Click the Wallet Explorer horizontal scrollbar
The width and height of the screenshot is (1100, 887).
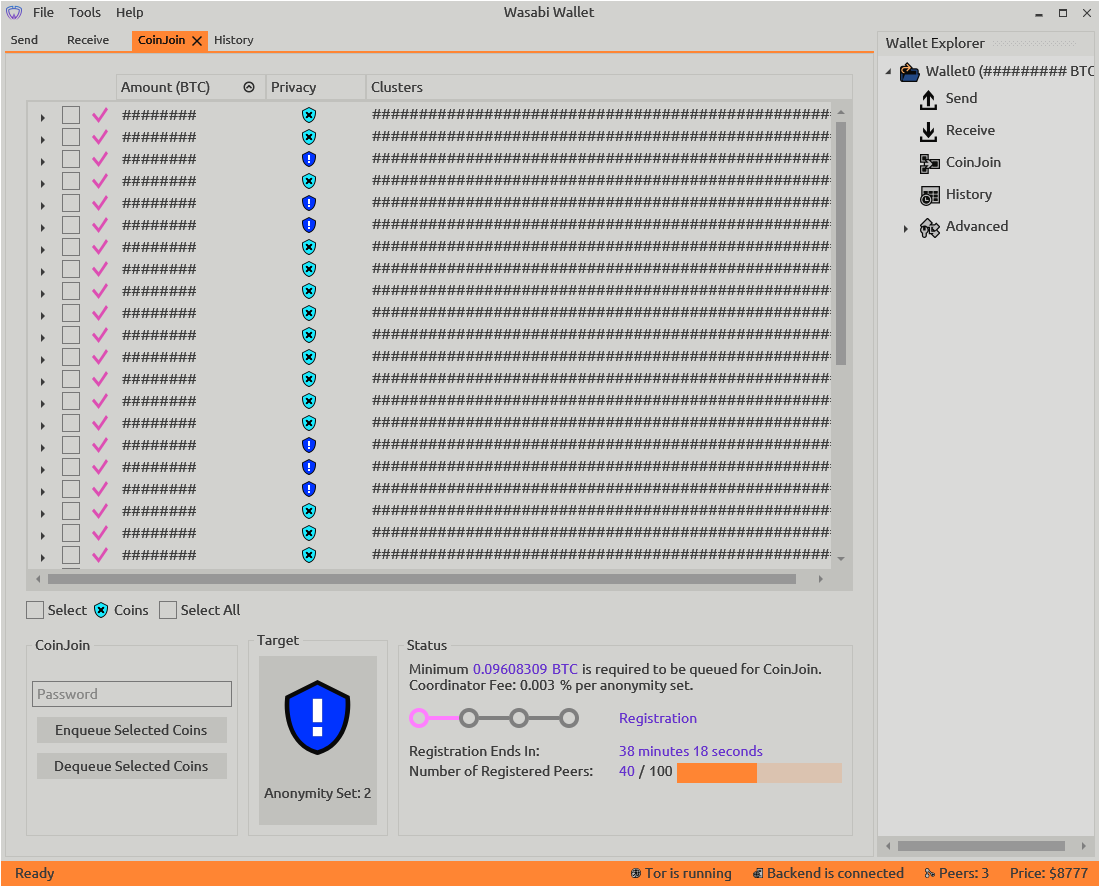click(x=981, y=846)
